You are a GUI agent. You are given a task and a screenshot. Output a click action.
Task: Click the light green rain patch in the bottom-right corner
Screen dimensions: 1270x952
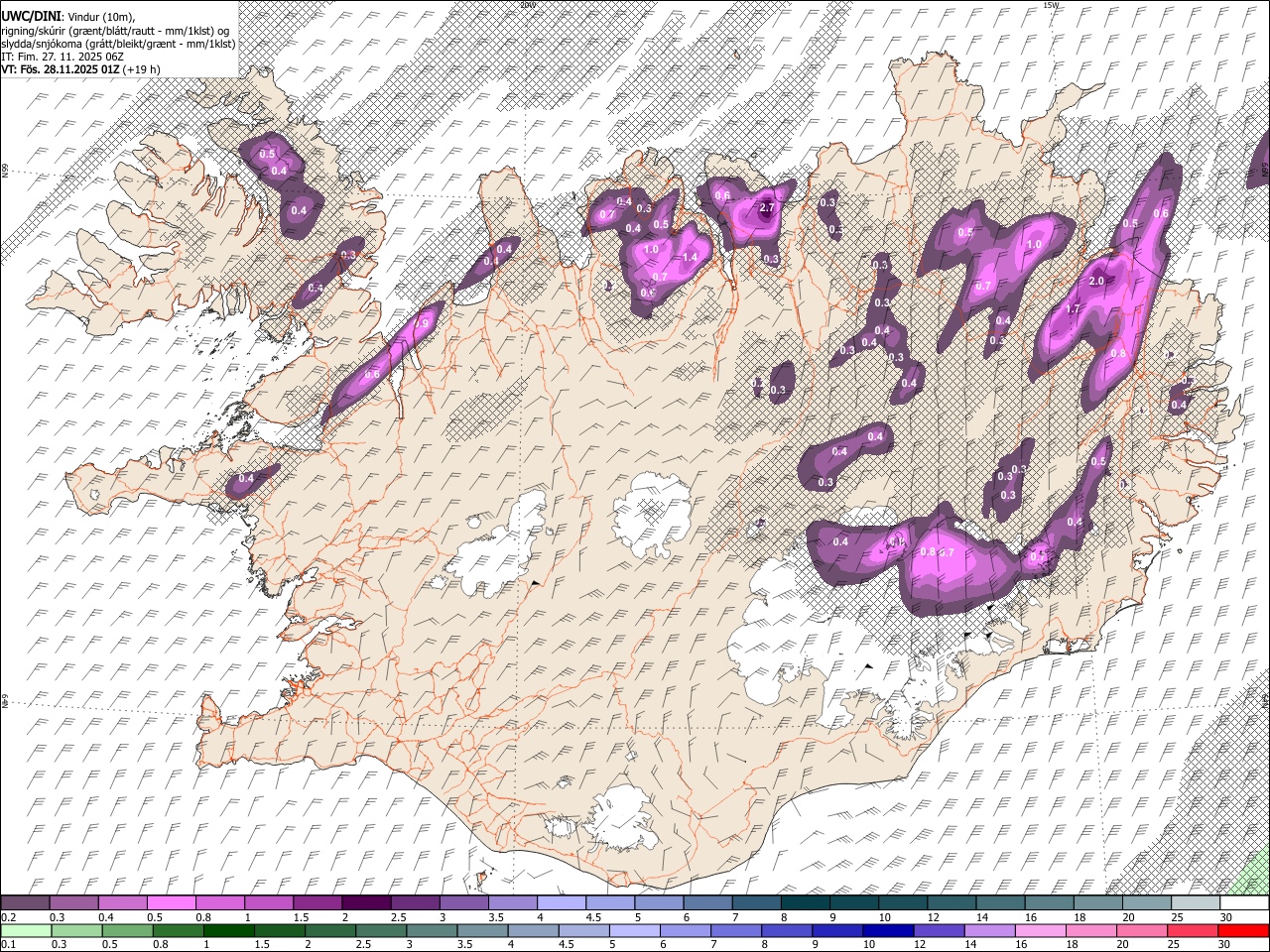coord(1256,874)
